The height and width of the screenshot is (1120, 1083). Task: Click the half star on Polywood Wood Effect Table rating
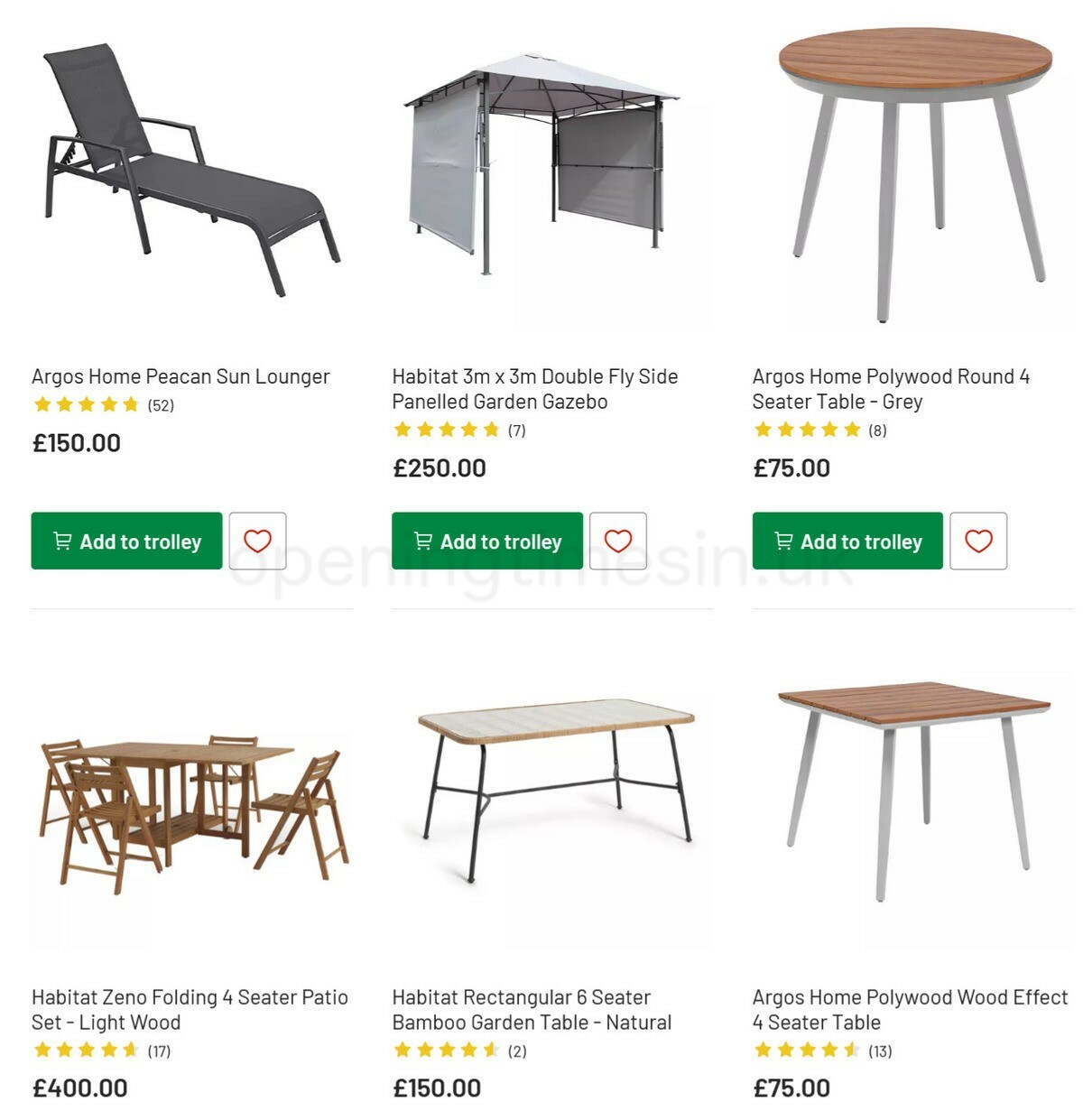tap(849, 1051)
